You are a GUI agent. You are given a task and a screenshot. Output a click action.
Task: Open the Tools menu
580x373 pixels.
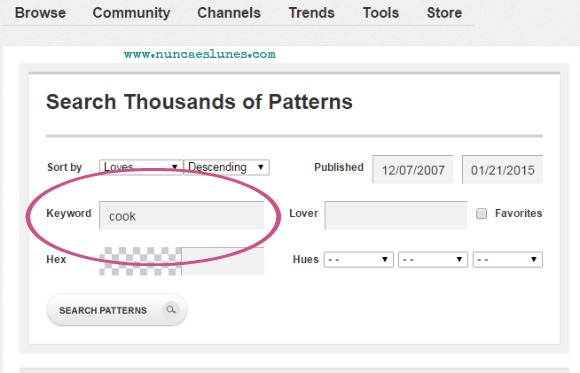381,13
